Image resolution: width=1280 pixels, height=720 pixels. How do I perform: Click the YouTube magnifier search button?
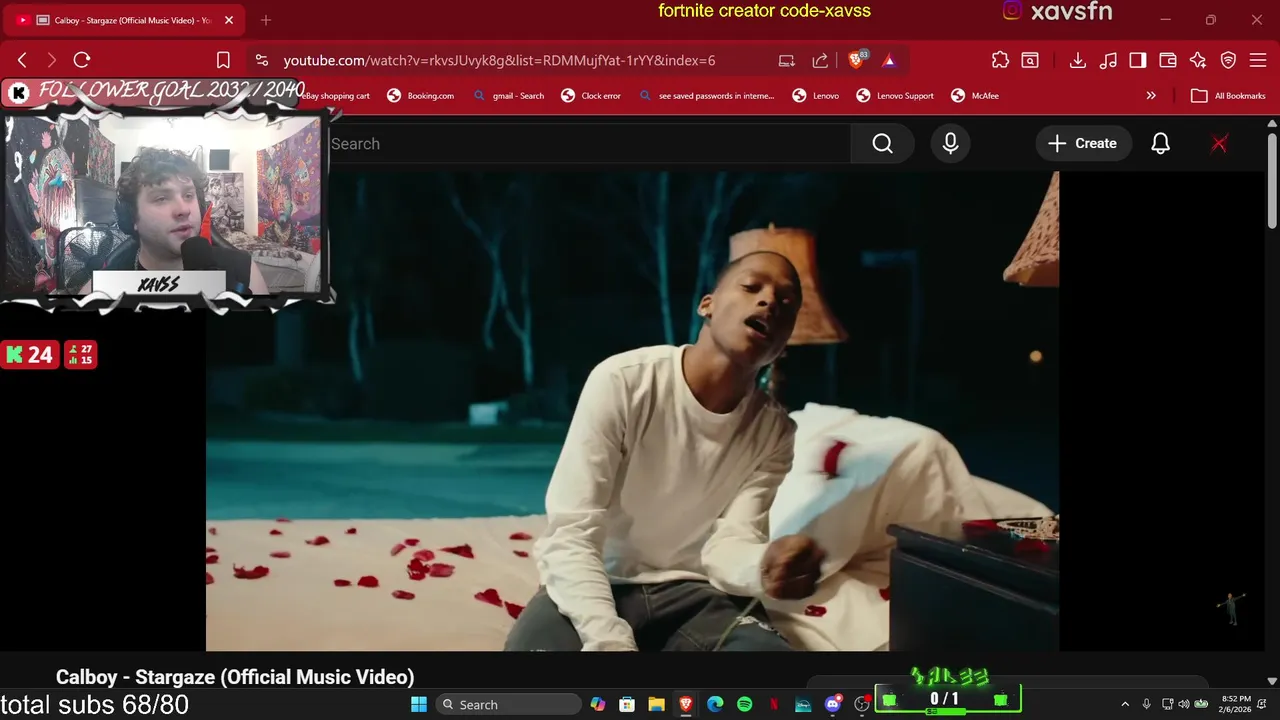(882, 144)
